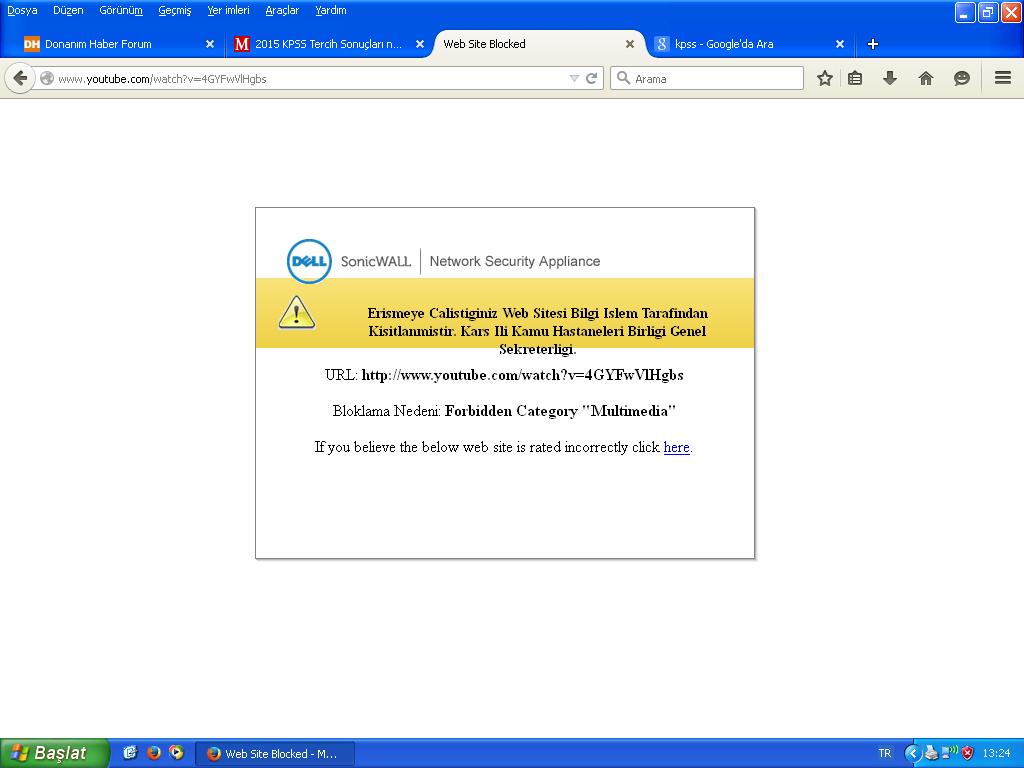Click the search magnifier icon in Arama box
The height and width of the screenshot is (768, 1024).
coord(624,78)
